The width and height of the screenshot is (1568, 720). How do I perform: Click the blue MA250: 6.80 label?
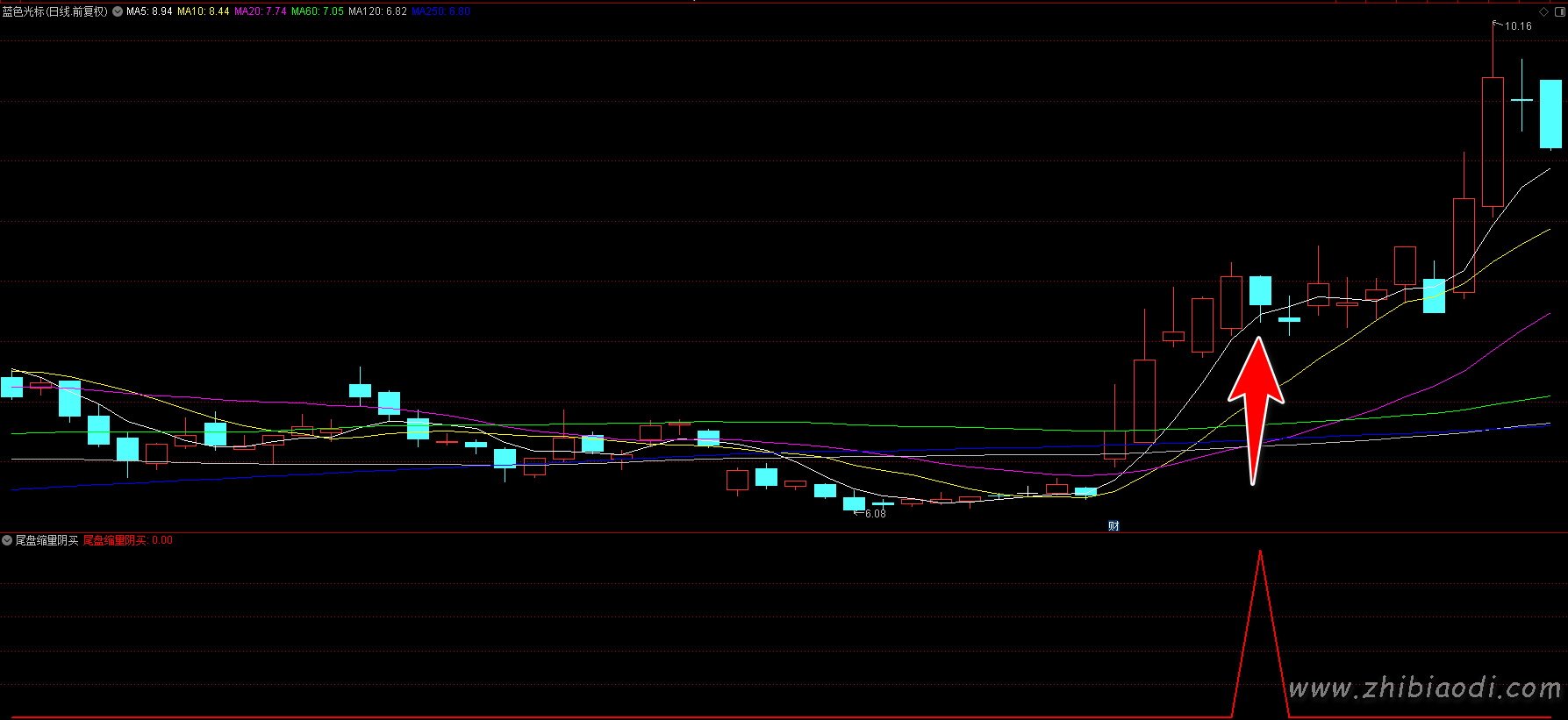tap(440, 11)
